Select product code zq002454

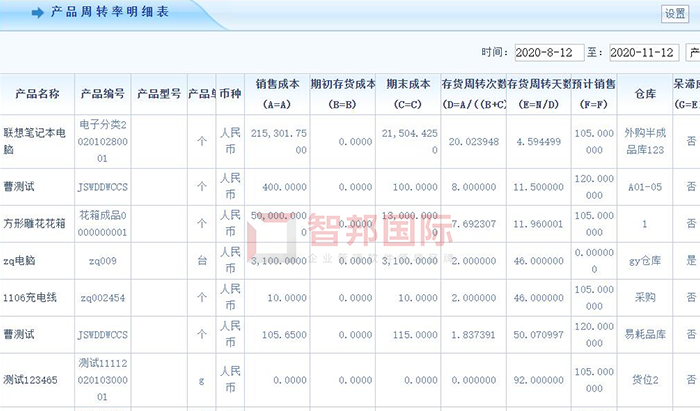pyautogui.click(x=103, y=298)
